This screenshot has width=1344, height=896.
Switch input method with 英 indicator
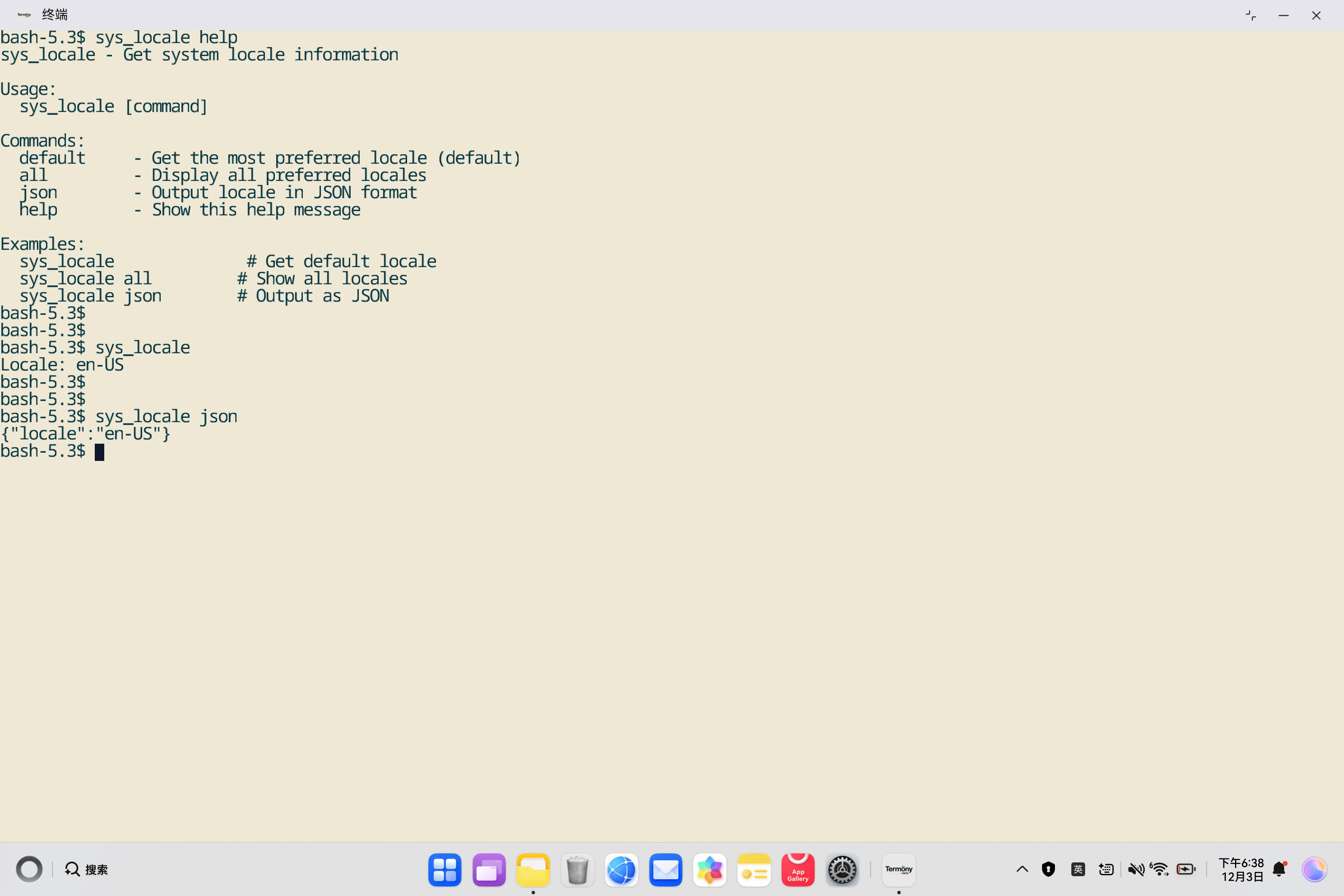[1078, 870]
